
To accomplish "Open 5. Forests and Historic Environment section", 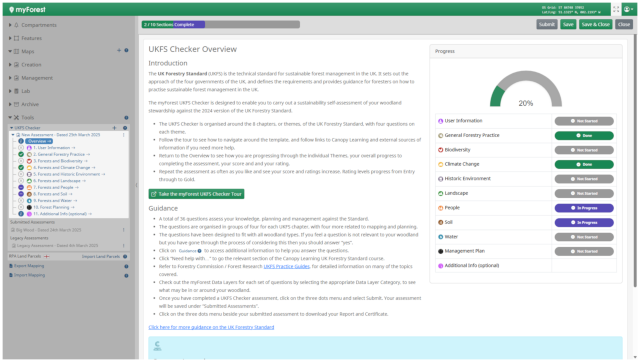I will coord(69,174).
